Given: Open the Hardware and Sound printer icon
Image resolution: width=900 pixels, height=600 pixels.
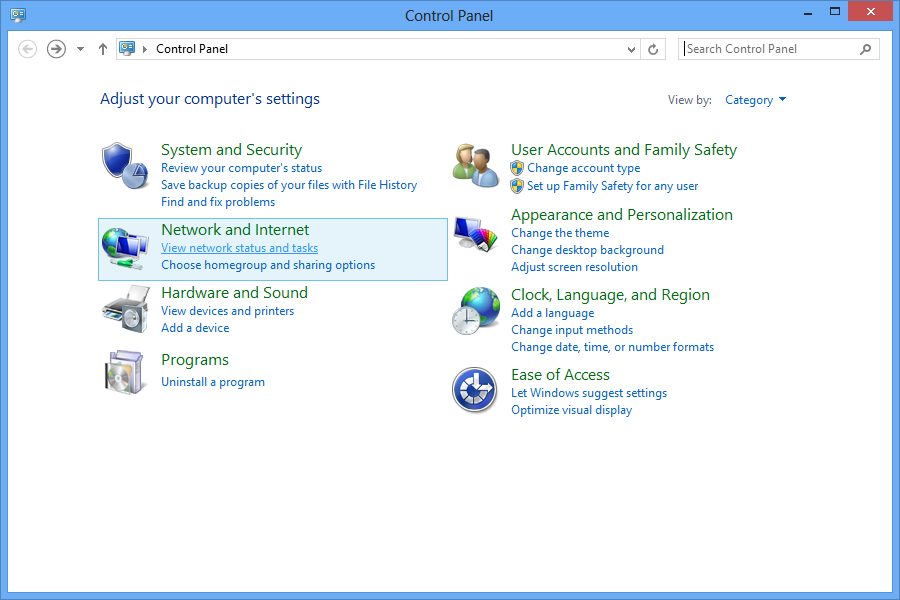Looking at the screenshot, I should pos(126,309).
